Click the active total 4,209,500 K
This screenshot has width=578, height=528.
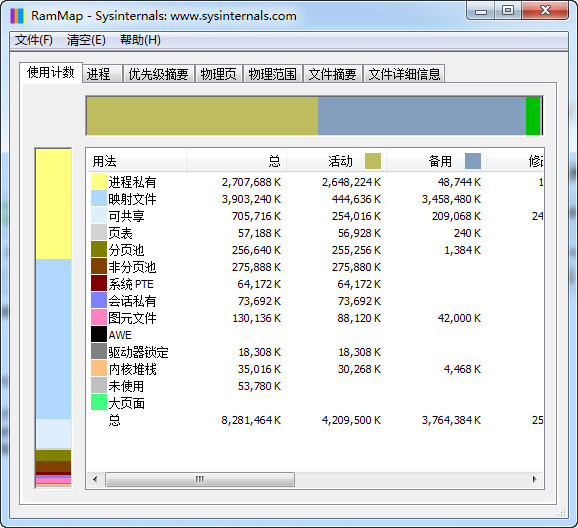pos(351,420)
